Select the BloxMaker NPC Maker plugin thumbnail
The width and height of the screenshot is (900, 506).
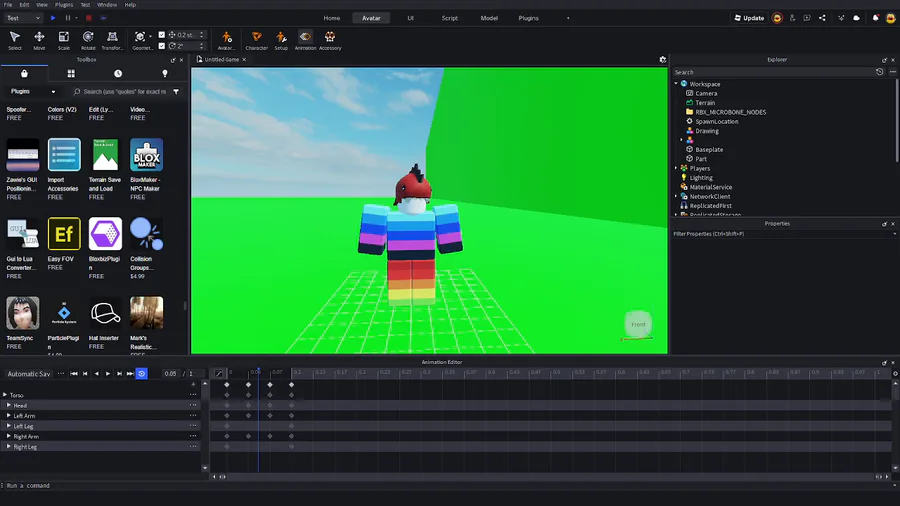click(x=146, y=154)
